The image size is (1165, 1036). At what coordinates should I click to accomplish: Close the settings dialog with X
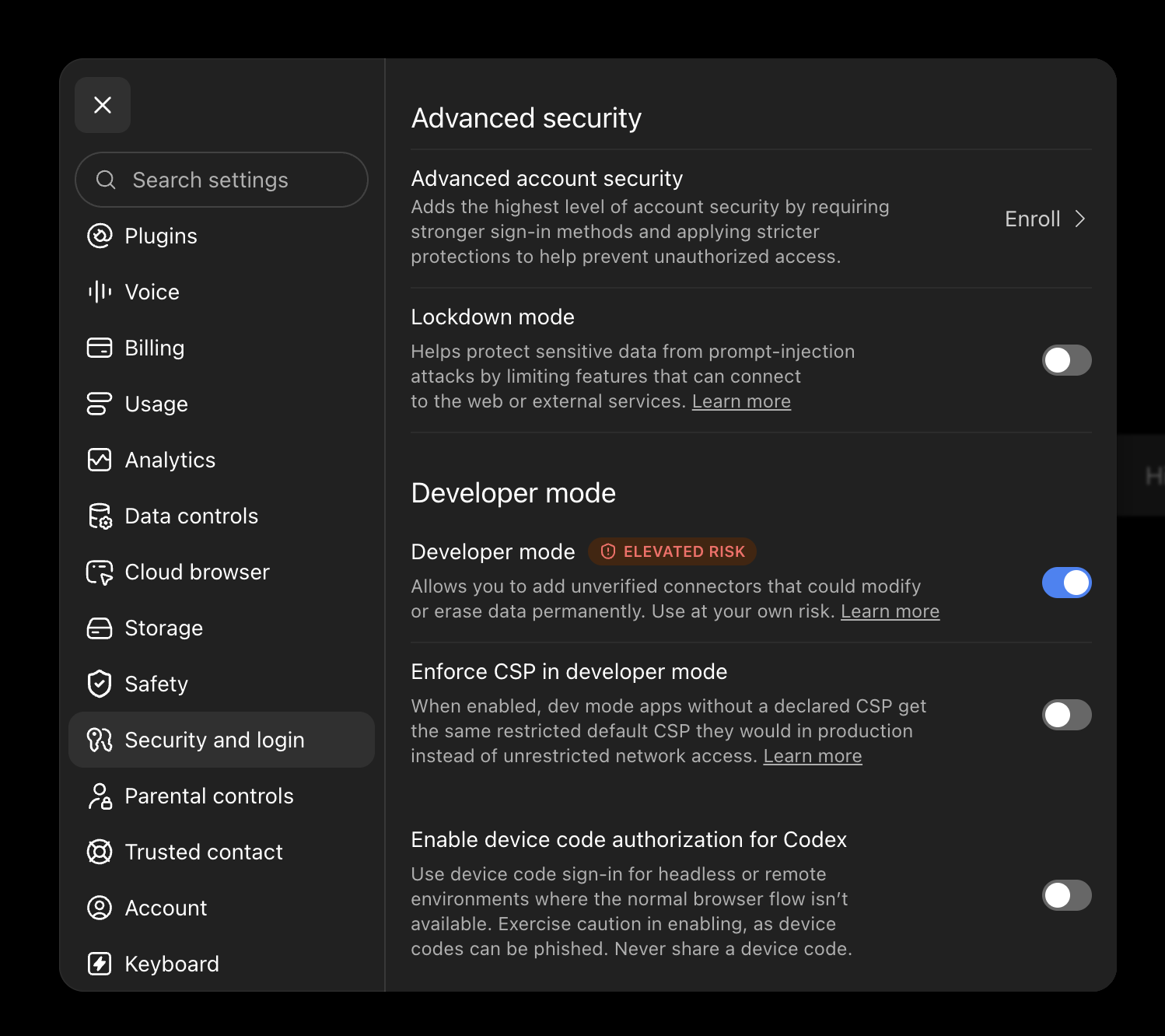click(x=103, y=105)
